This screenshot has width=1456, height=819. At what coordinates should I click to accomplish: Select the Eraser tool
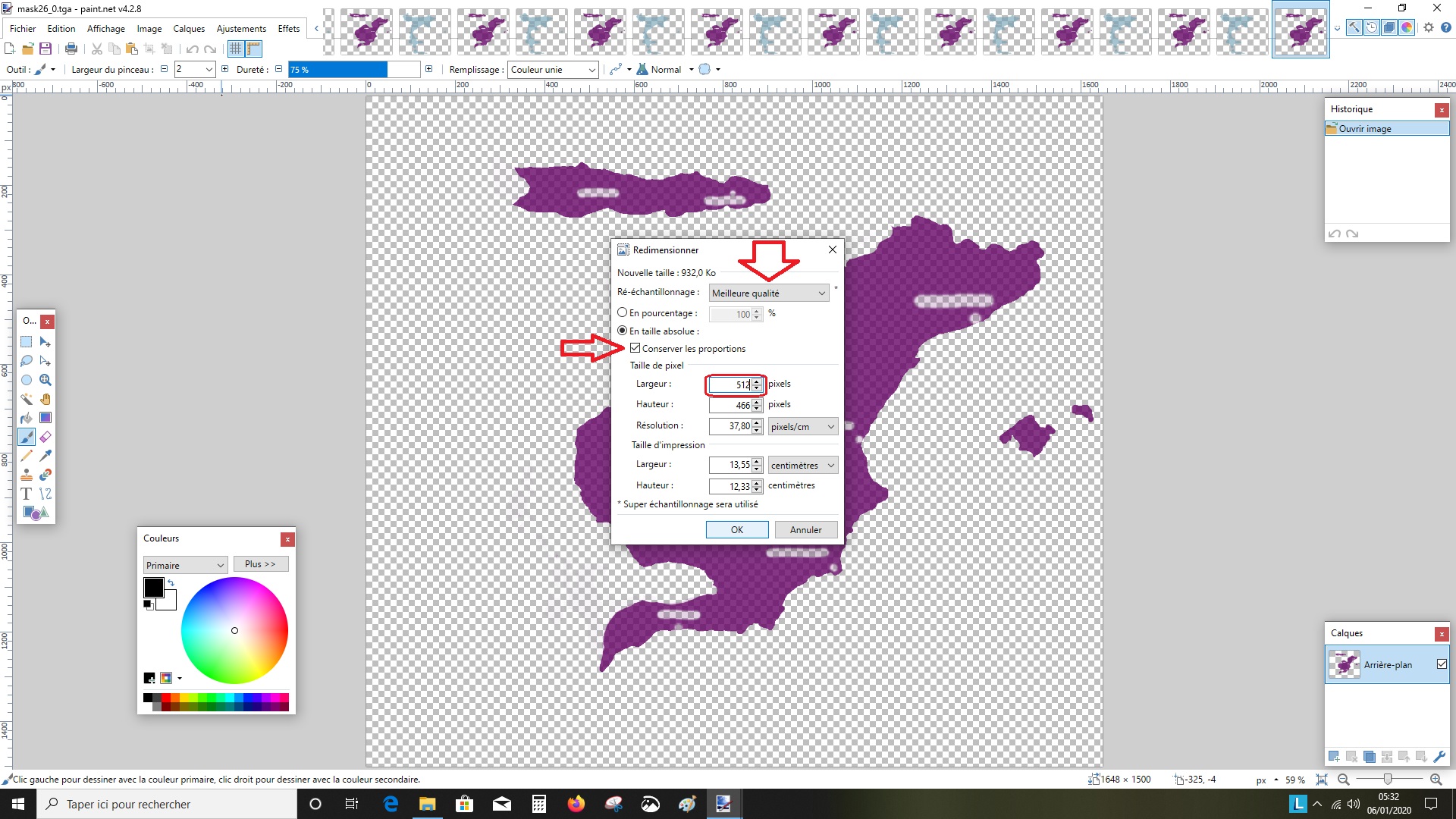[45, 437]
